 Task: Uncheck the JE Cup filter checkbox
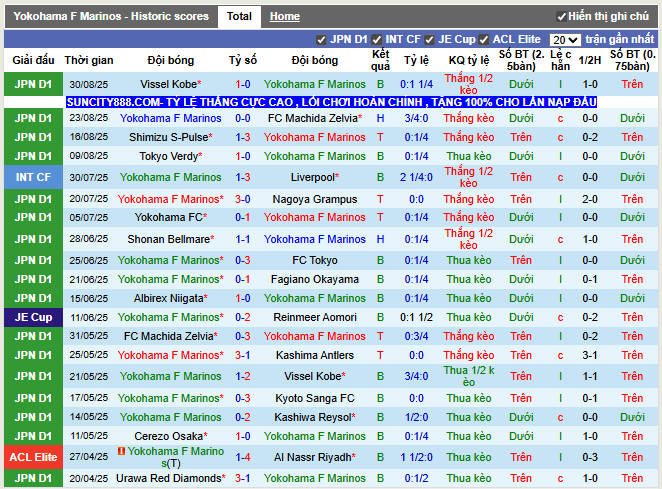[x=429, y=40]
